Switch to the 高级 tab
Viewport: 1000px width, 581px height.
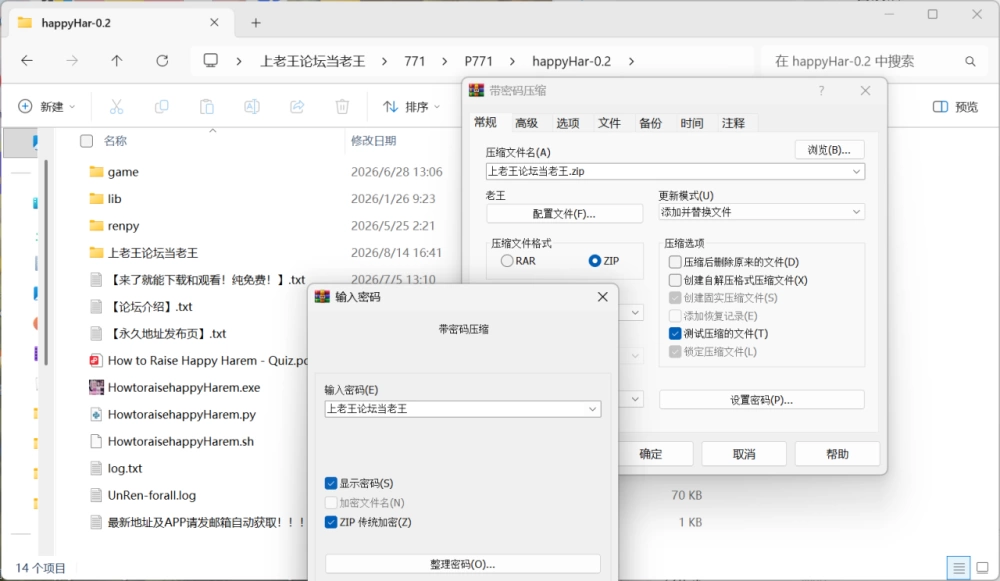pos(526,123)
